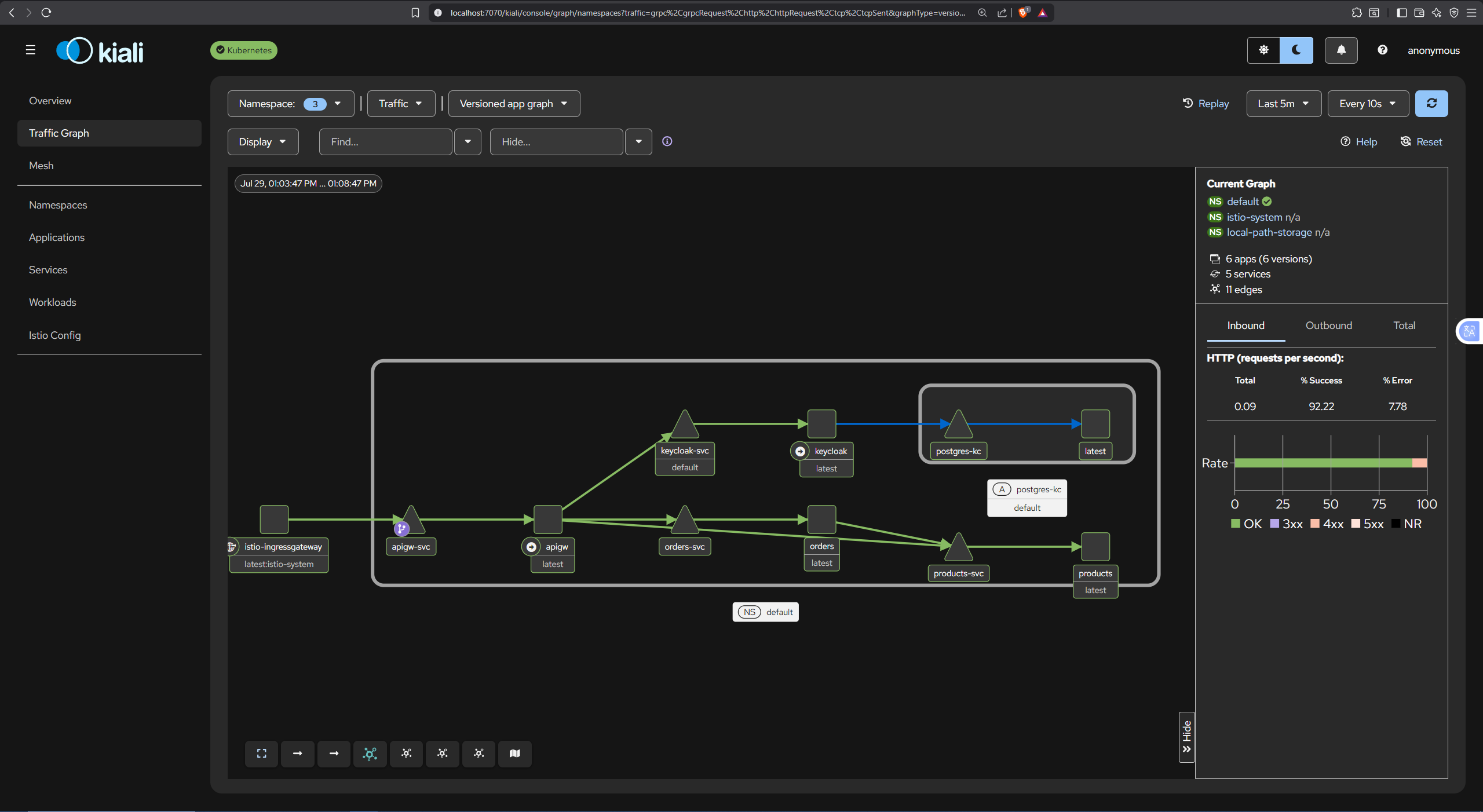Open the notifications bell
The height and width of the screenshot is (812, 1483).
coord(1341,50)
